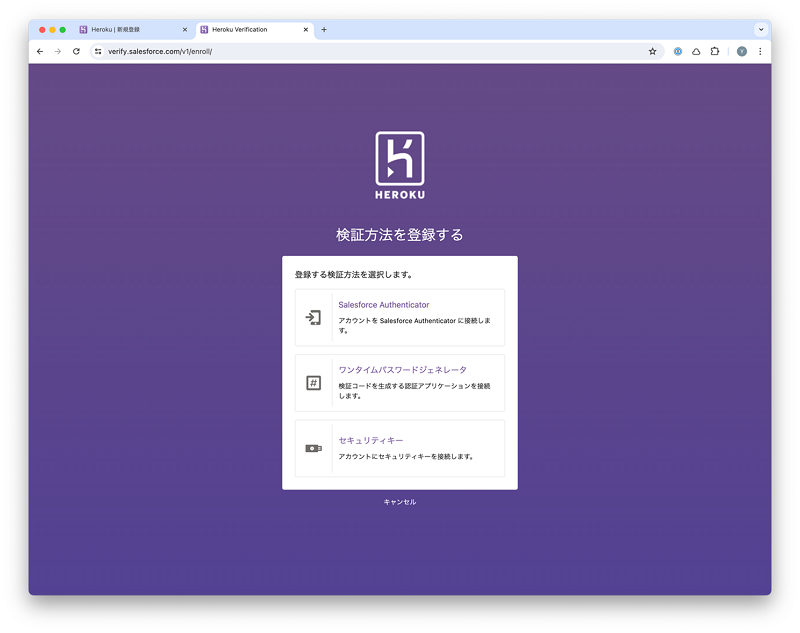This screenshot has width=800, height=633.
Task: Choose the Salesforce Authenticator link
Action: tap(384, 305)
